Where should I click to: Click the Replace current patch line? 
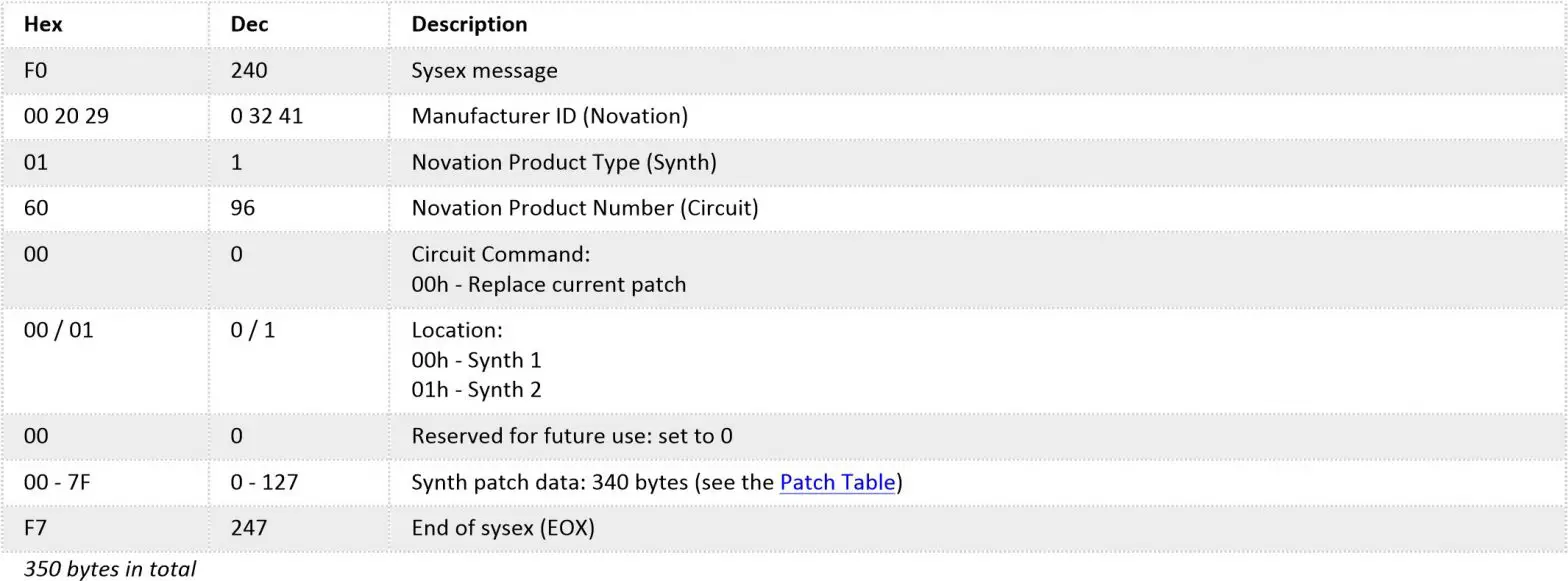[549, 284]
